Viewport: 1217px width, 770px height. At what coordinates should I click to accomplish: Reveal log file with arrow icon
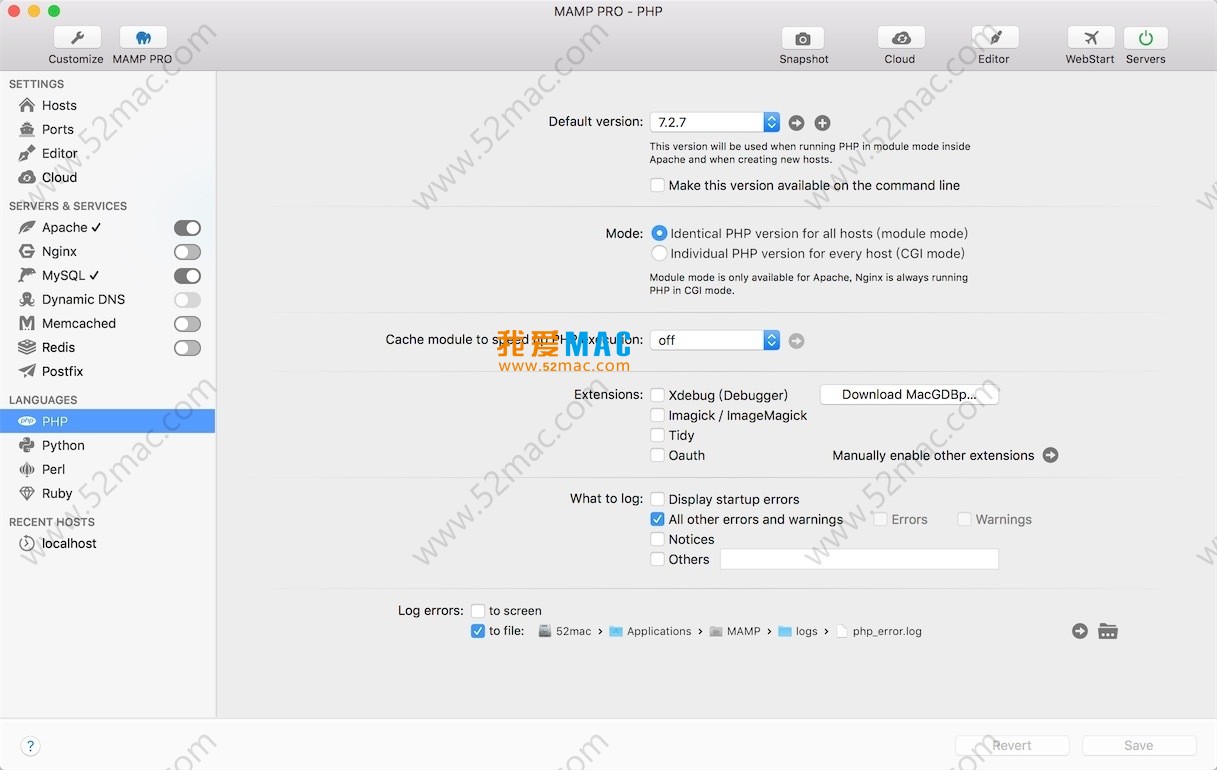[1080, 631]
